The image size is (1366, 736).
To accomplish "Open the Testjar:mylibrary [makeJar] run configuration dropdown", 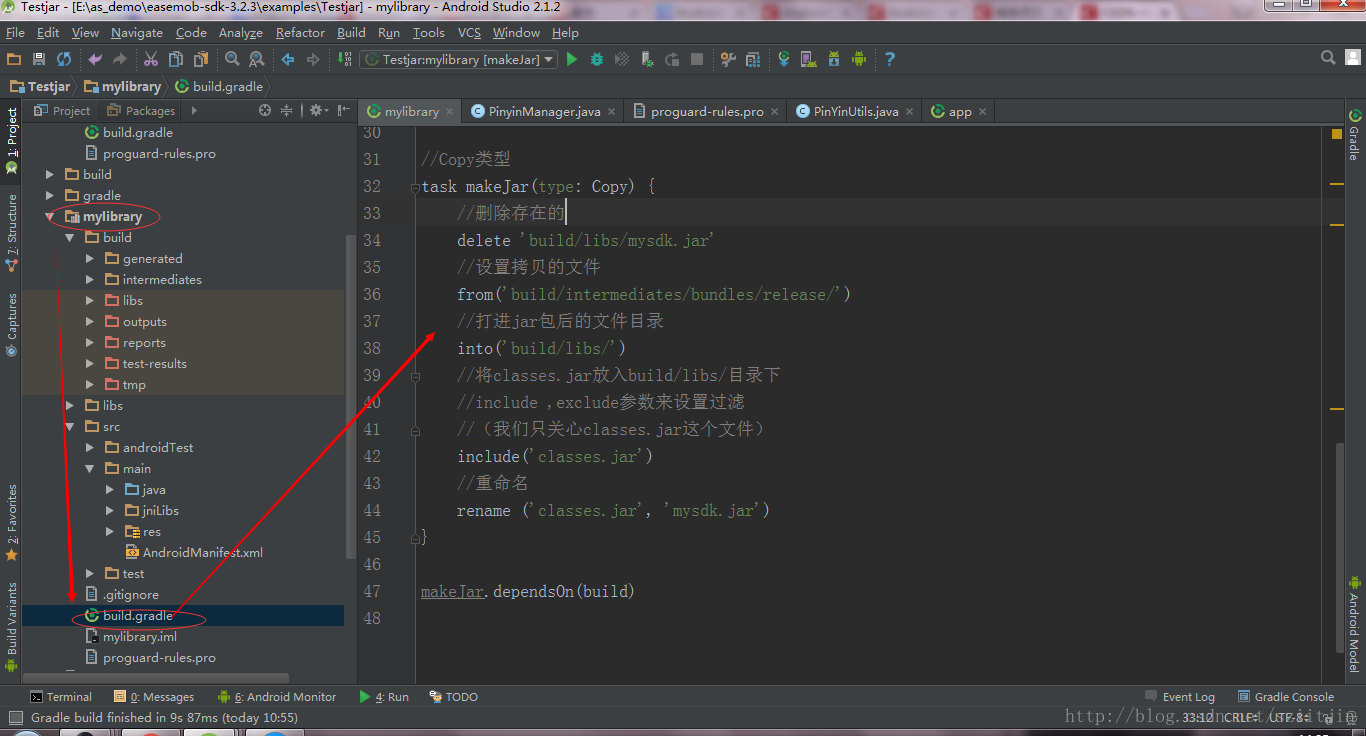I will tap(458, 59).
